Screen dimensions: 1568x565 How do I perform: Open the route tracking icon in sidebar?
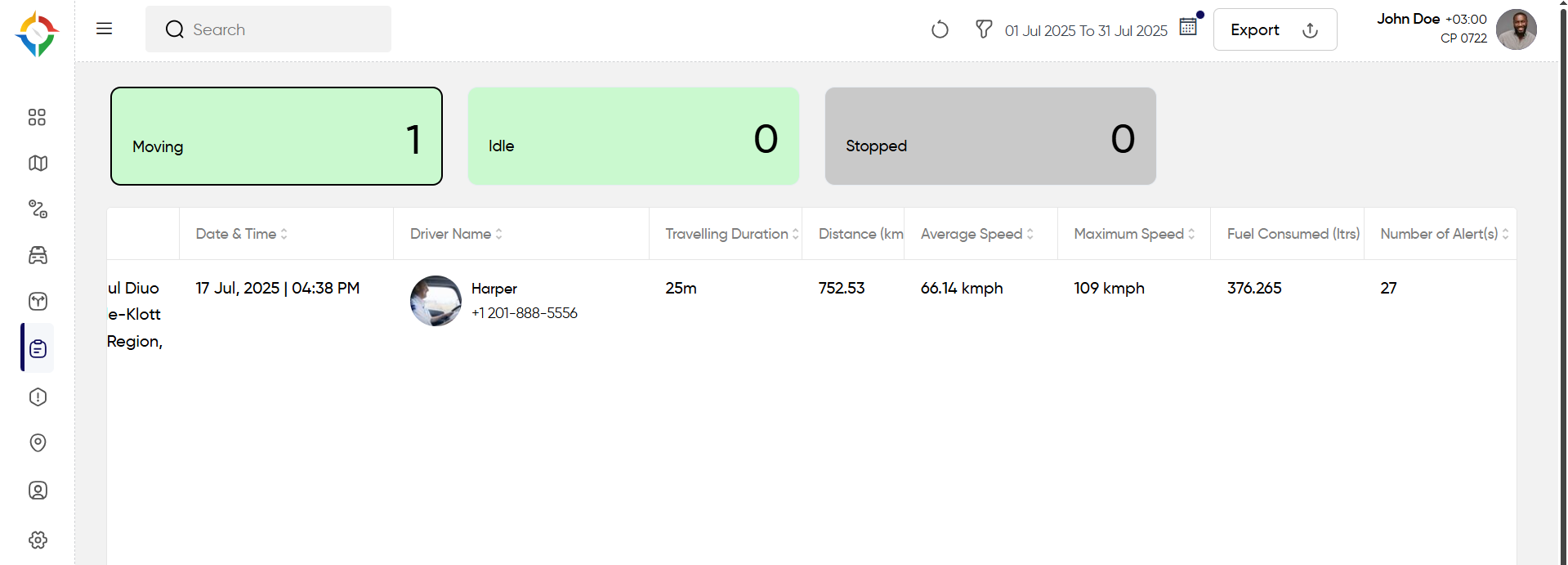38,209
